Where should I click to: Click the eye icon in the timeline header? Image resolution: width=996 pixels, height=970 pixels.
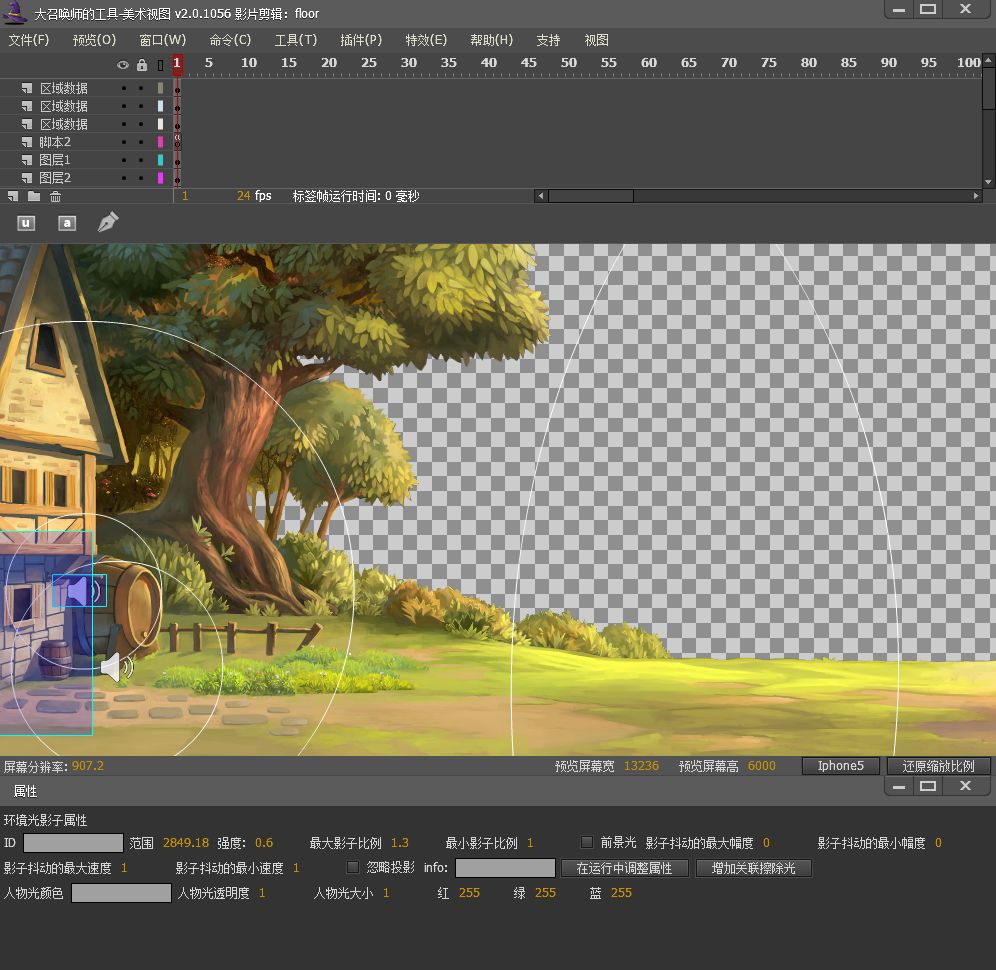pyautogui.click(x=123, y=64)
